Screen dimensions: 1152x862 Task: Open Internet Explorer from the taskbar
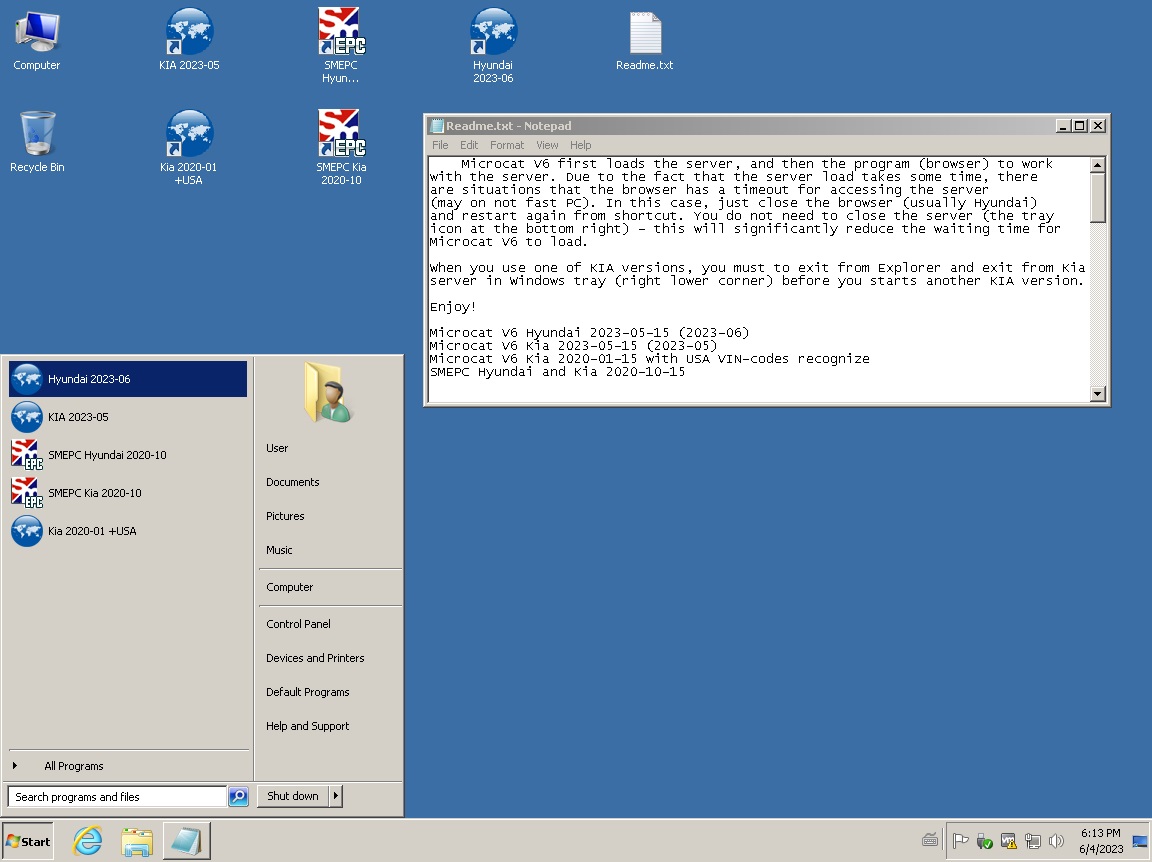coord(87,841)
